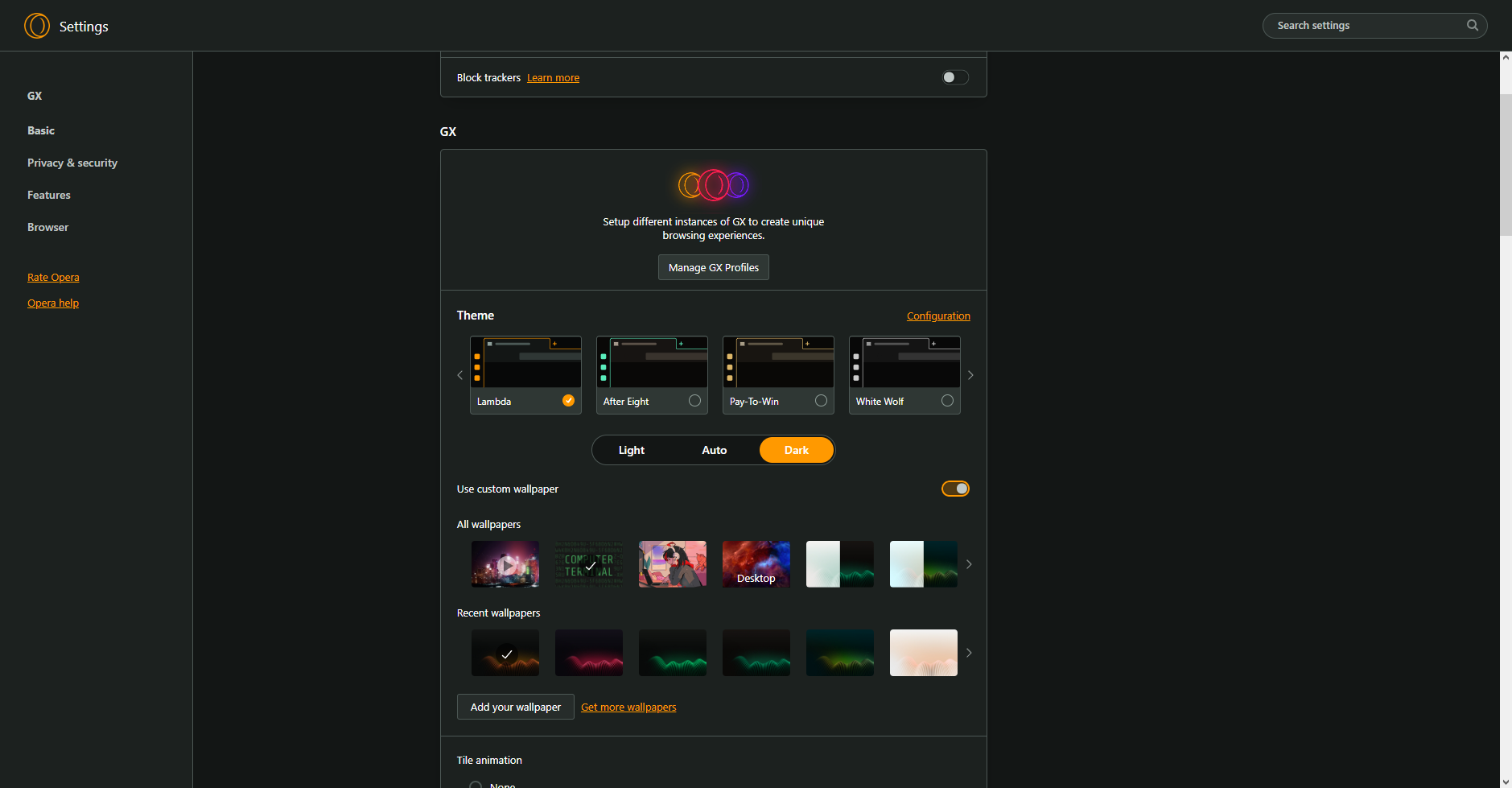1512x788 pixels.
Task: Click the Rate Opera link
Action: pyautogui.click(x=53, y=277)
